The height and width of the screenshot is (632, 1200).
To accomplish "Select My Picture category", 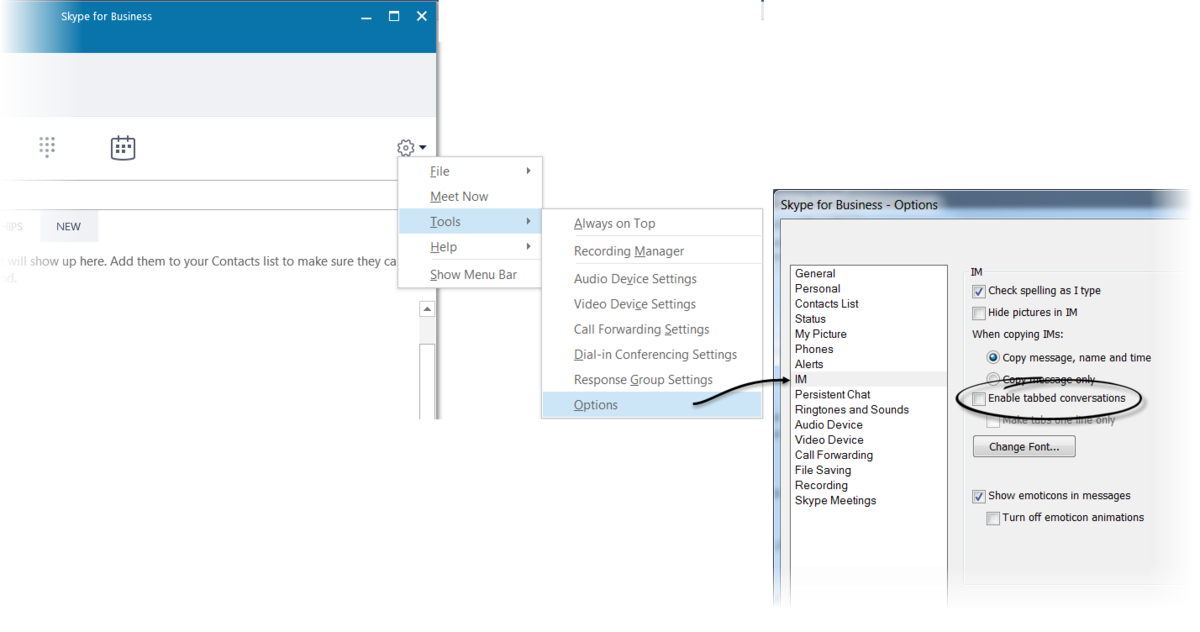I will (868, 334).
